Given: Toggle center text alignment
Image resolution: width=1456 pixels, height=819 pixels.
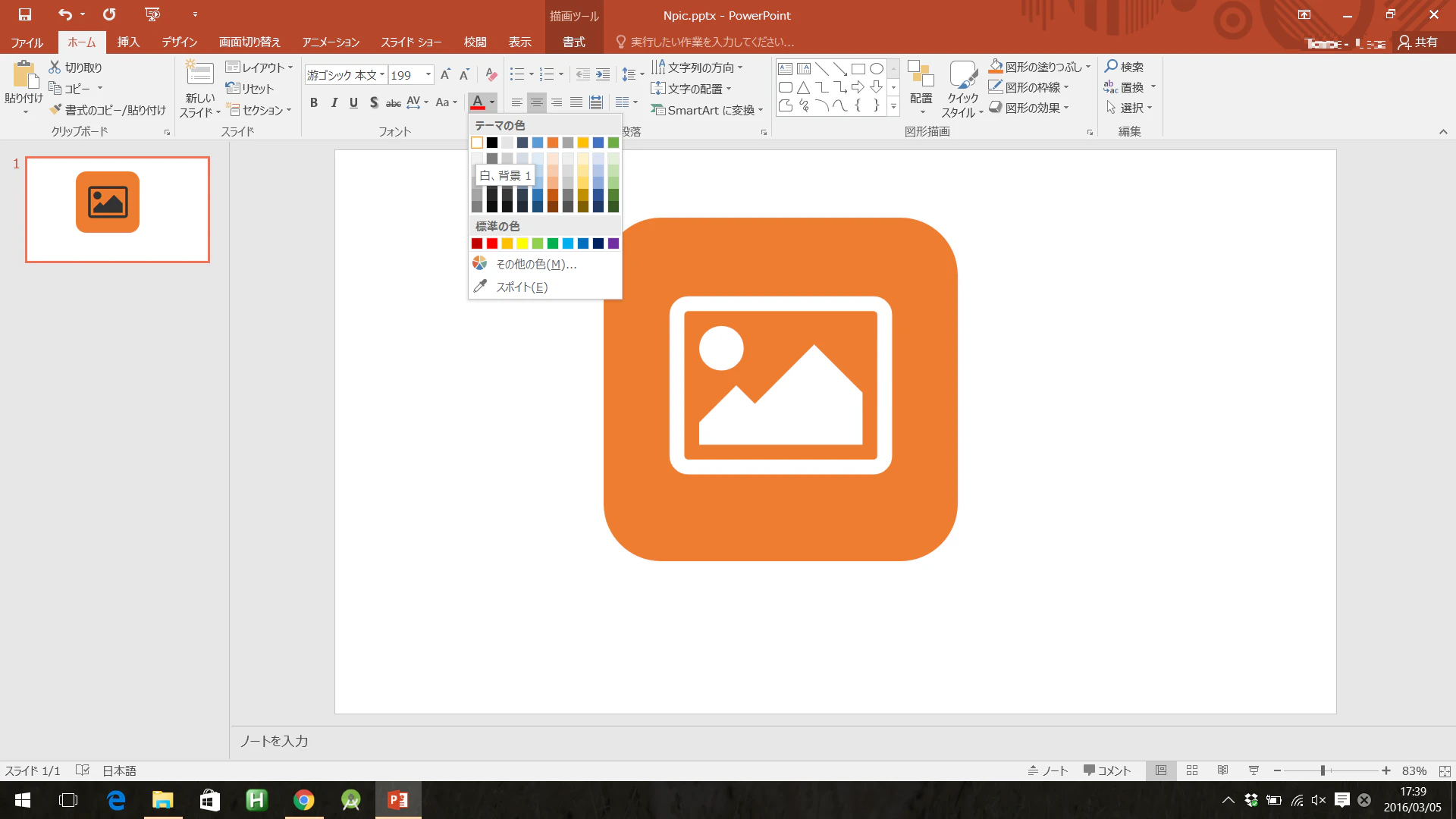Looking at the screenshot, I should [x=536, y=102].
